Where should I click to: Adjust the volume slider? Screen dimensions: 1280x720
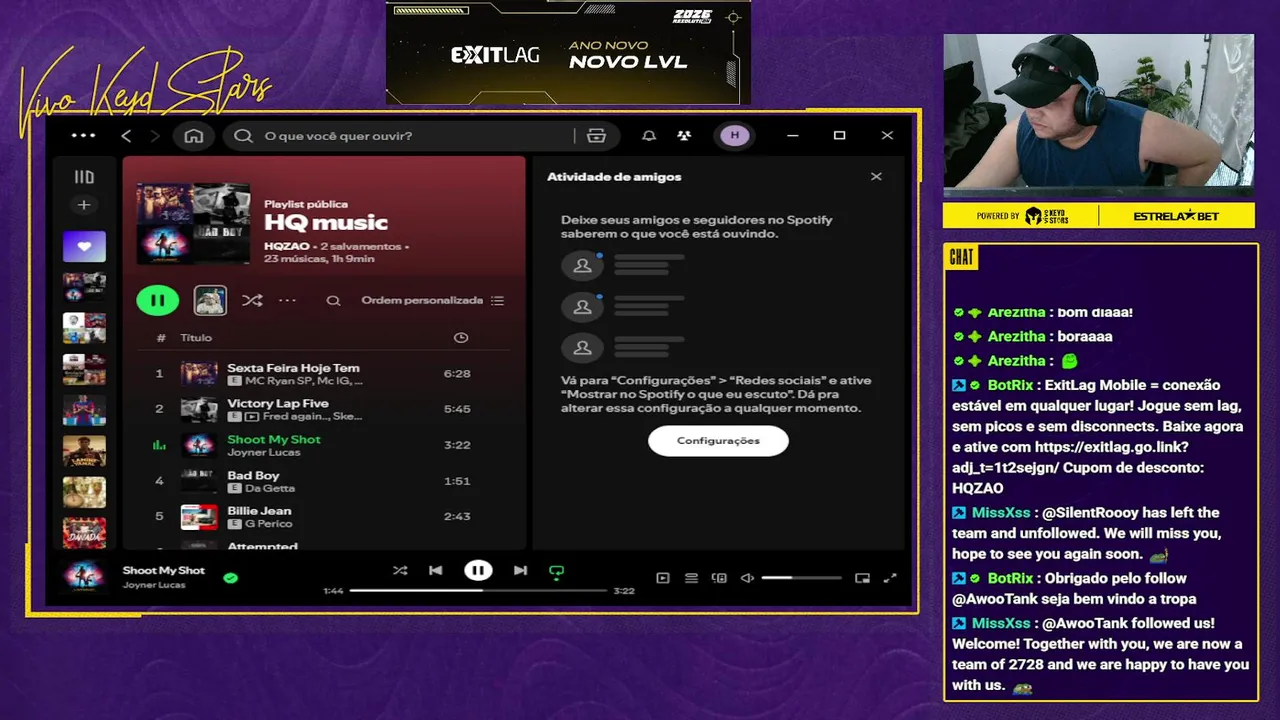tap(801, 578)
